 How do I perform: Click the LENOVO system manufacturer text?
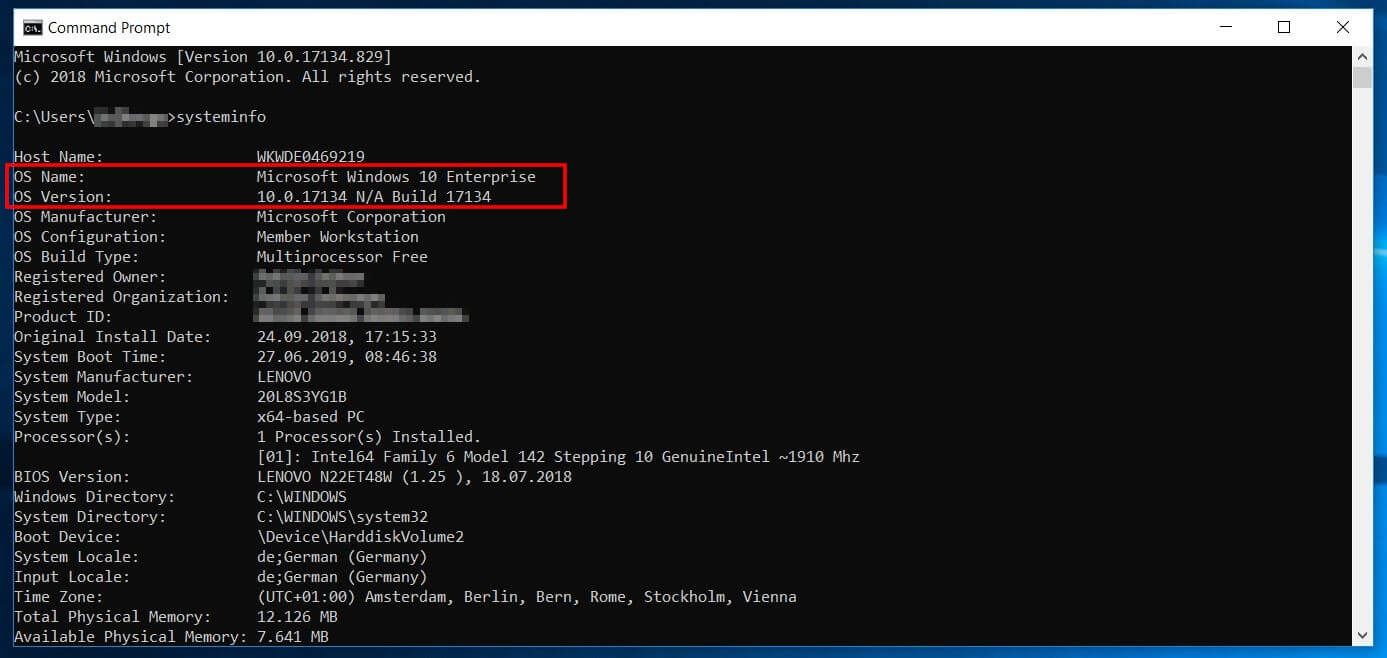tap(287, 376)
